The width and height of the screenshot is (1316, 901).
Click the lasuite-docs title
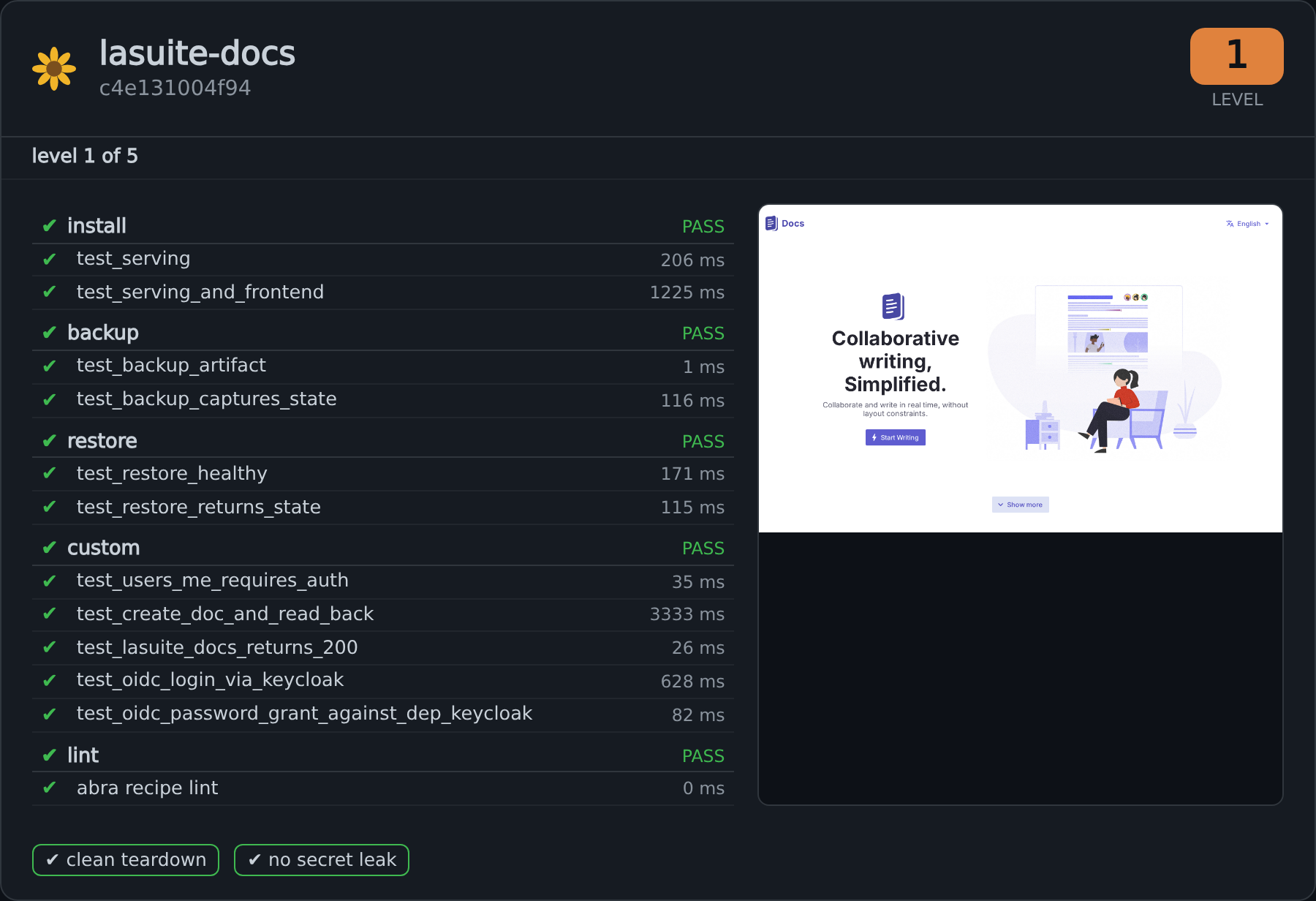[197, 53]
